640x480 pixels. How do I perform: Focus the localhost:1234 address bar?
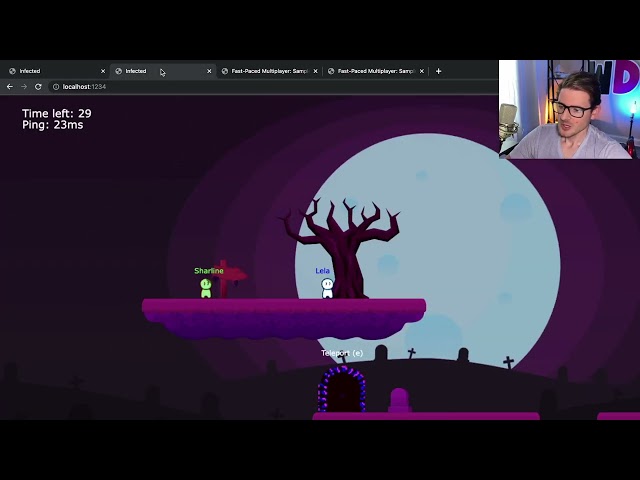[271, 87]
